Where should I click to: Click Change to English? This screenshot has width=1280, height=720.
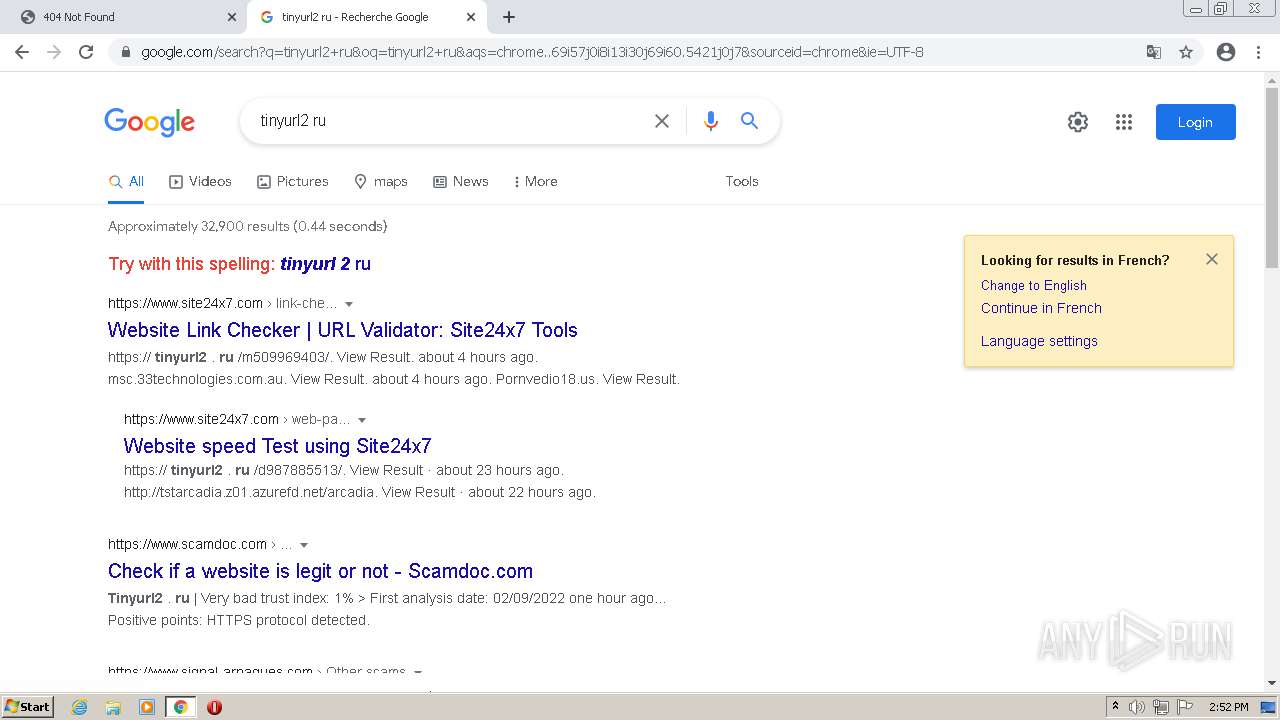click(x=1033, y=285)
